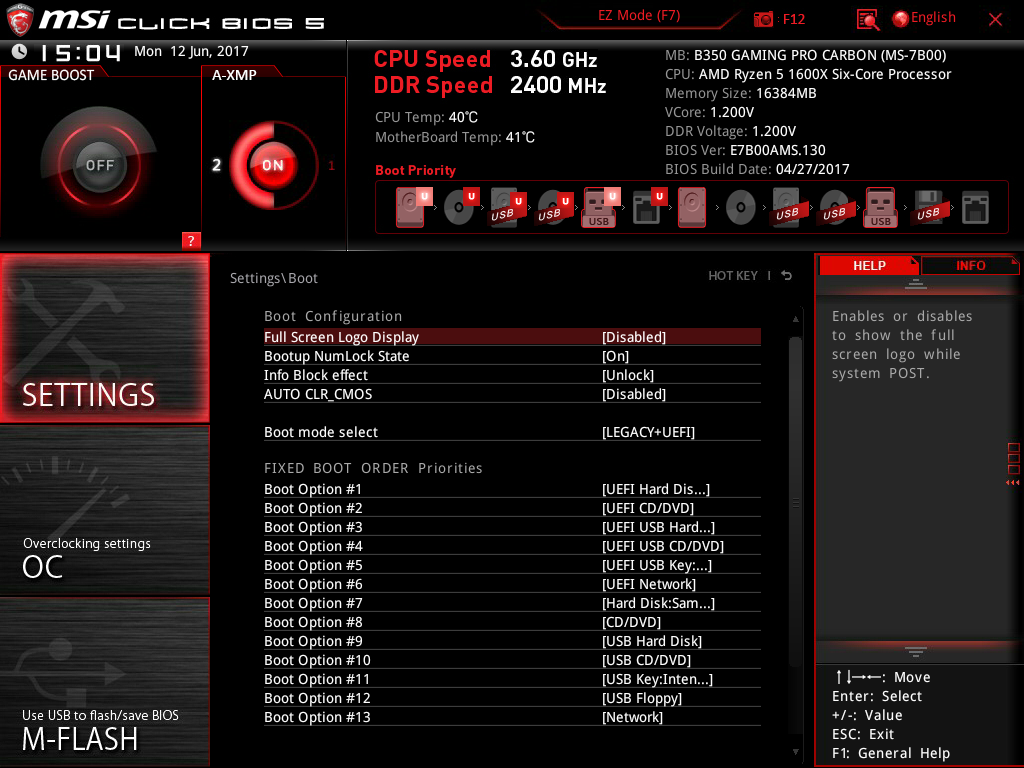This screenshot has height=768, width=1024.
Task: Open the OC overclocking settings section
Action: pos(104,510)
